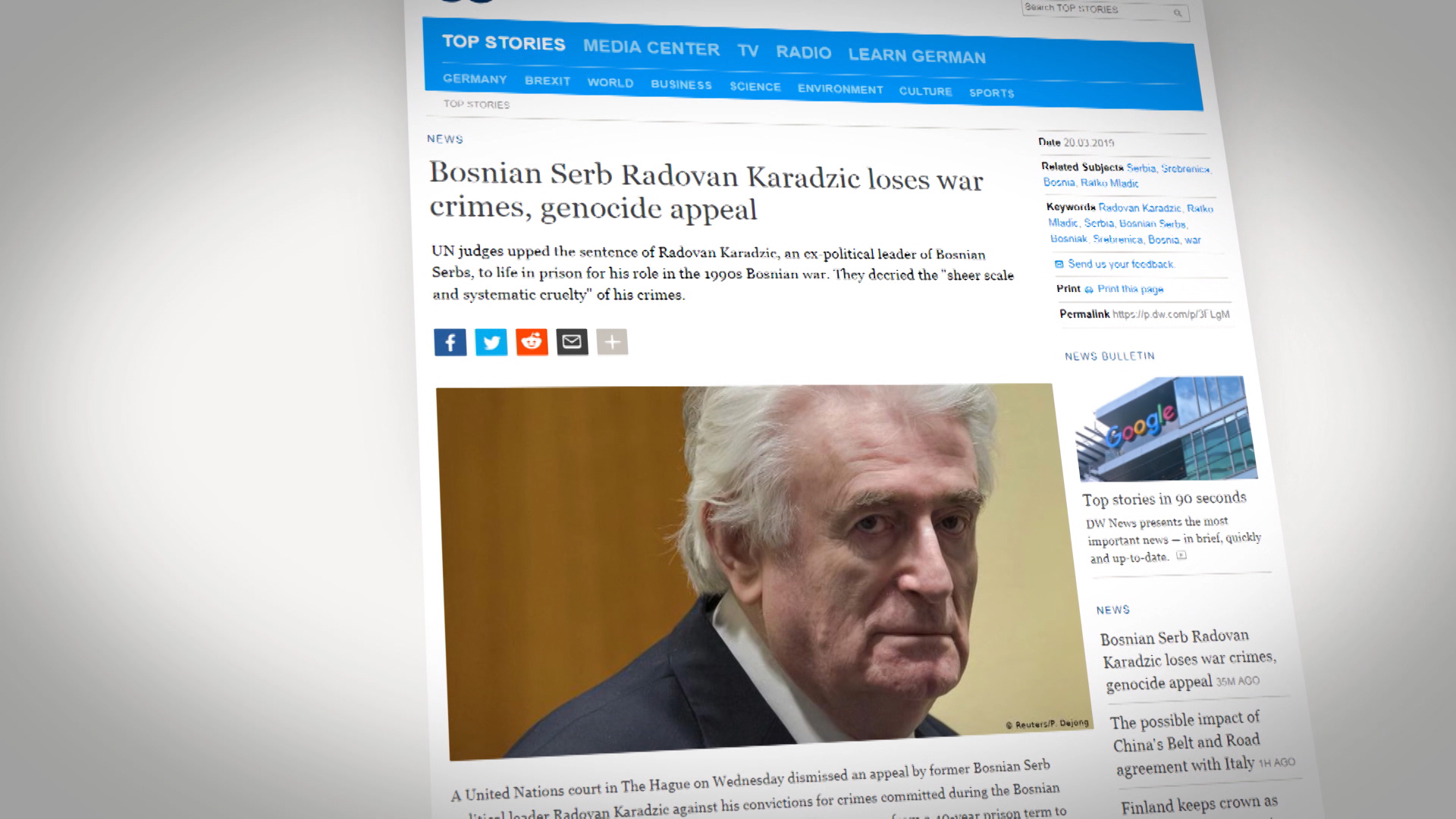Screen dimensions: 1456x819
Task: Click the Permalink URL
Action: [1171, 314]
